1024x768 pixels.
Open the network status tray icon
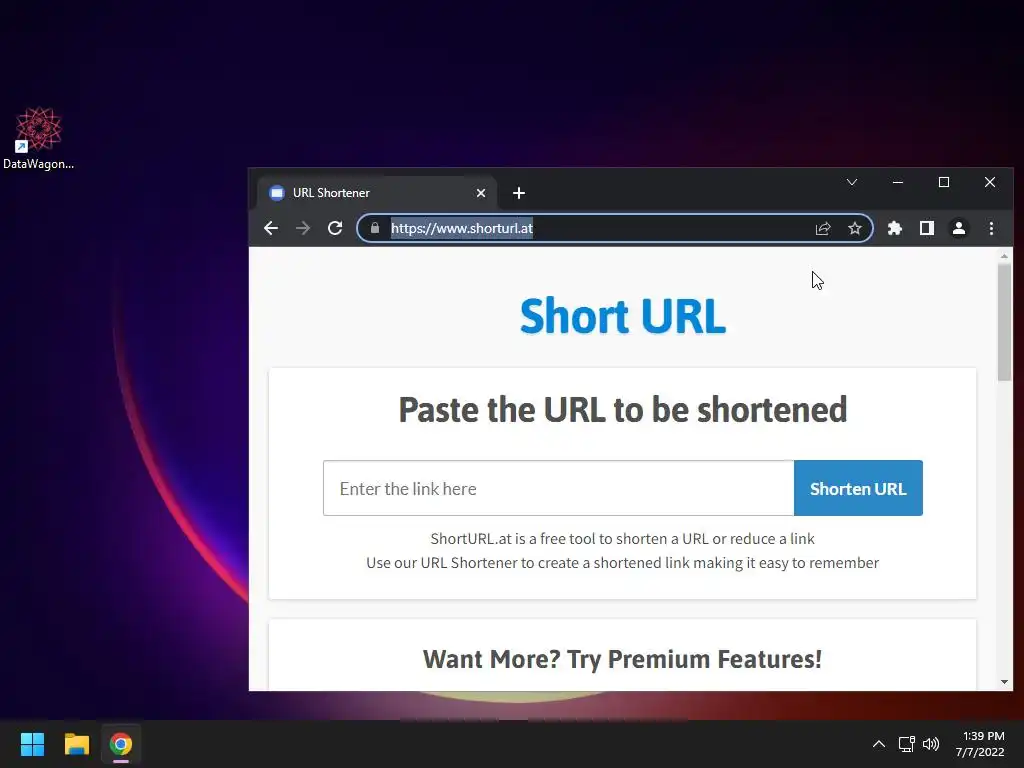(906, 744)
